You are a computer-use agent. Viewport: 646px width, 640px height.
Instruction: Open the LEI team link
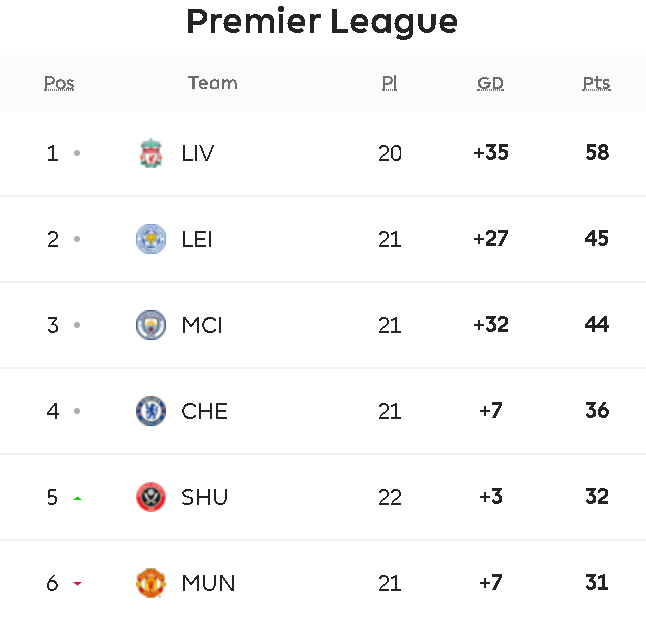pos(197,239)
